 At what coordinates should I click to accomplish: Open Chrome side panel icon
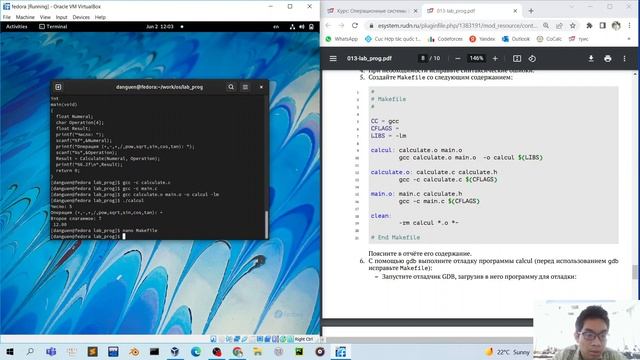pyautogui.click(x=602, y=25)
